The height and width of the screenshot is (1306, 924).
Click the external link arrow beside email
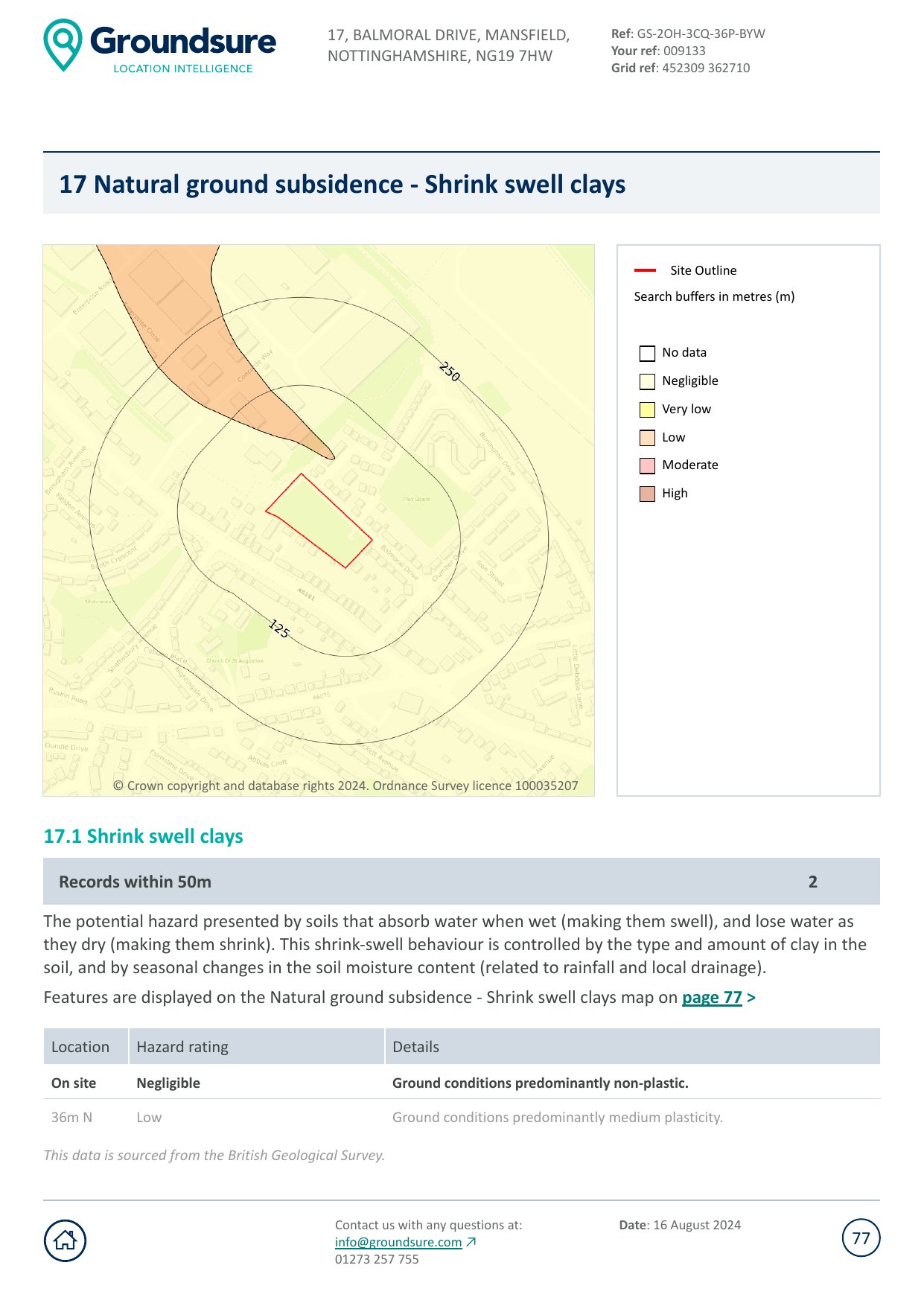coord(471,1242)
